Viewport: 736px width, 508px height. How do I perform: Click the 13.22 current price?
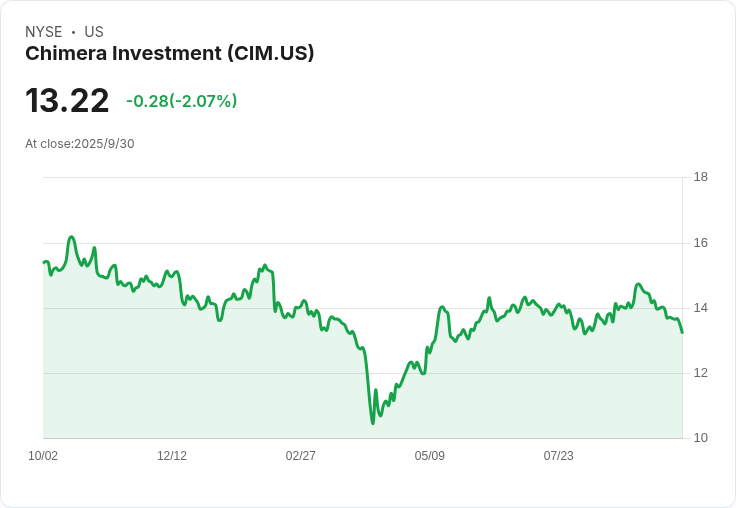click(67, 101)
